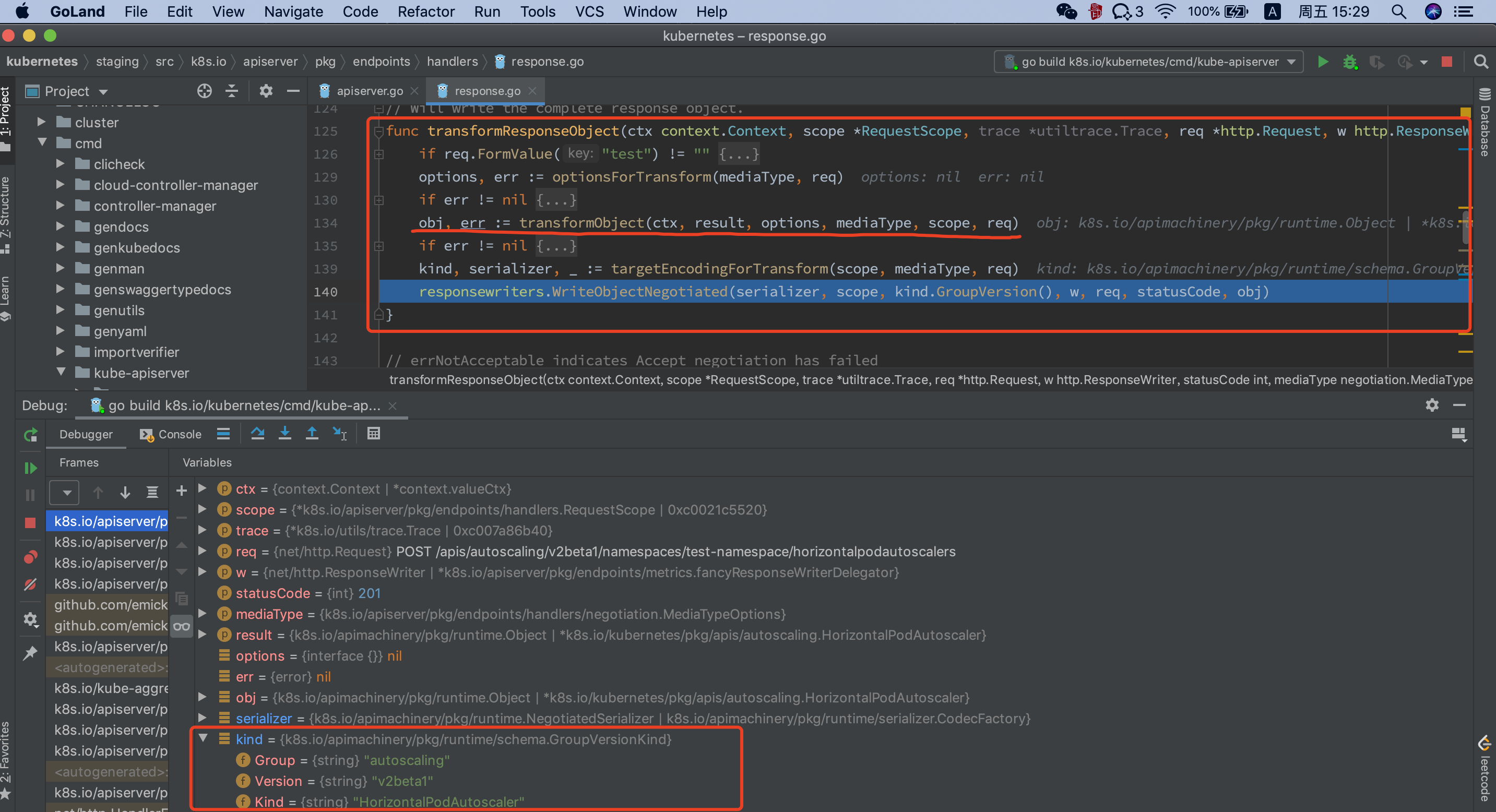Click the Step Into debugger icon
This screenshot has height=812, width=1496.
284,434
